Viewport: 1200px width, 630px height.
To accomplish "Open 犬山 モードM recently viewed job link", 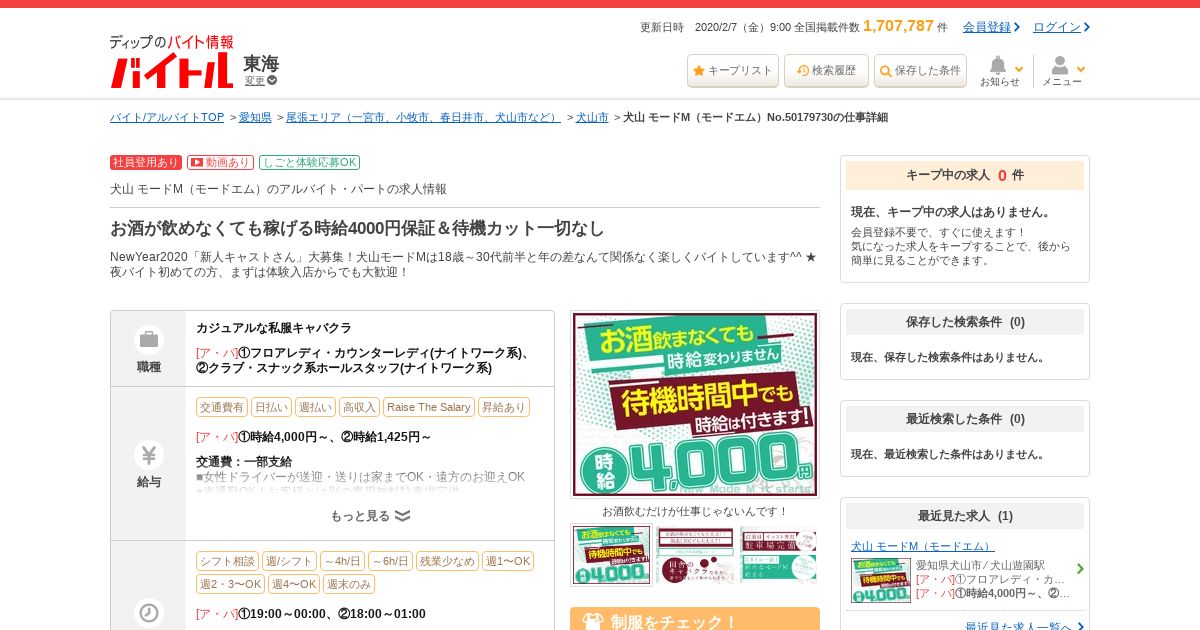I will [x=923, y=546].
